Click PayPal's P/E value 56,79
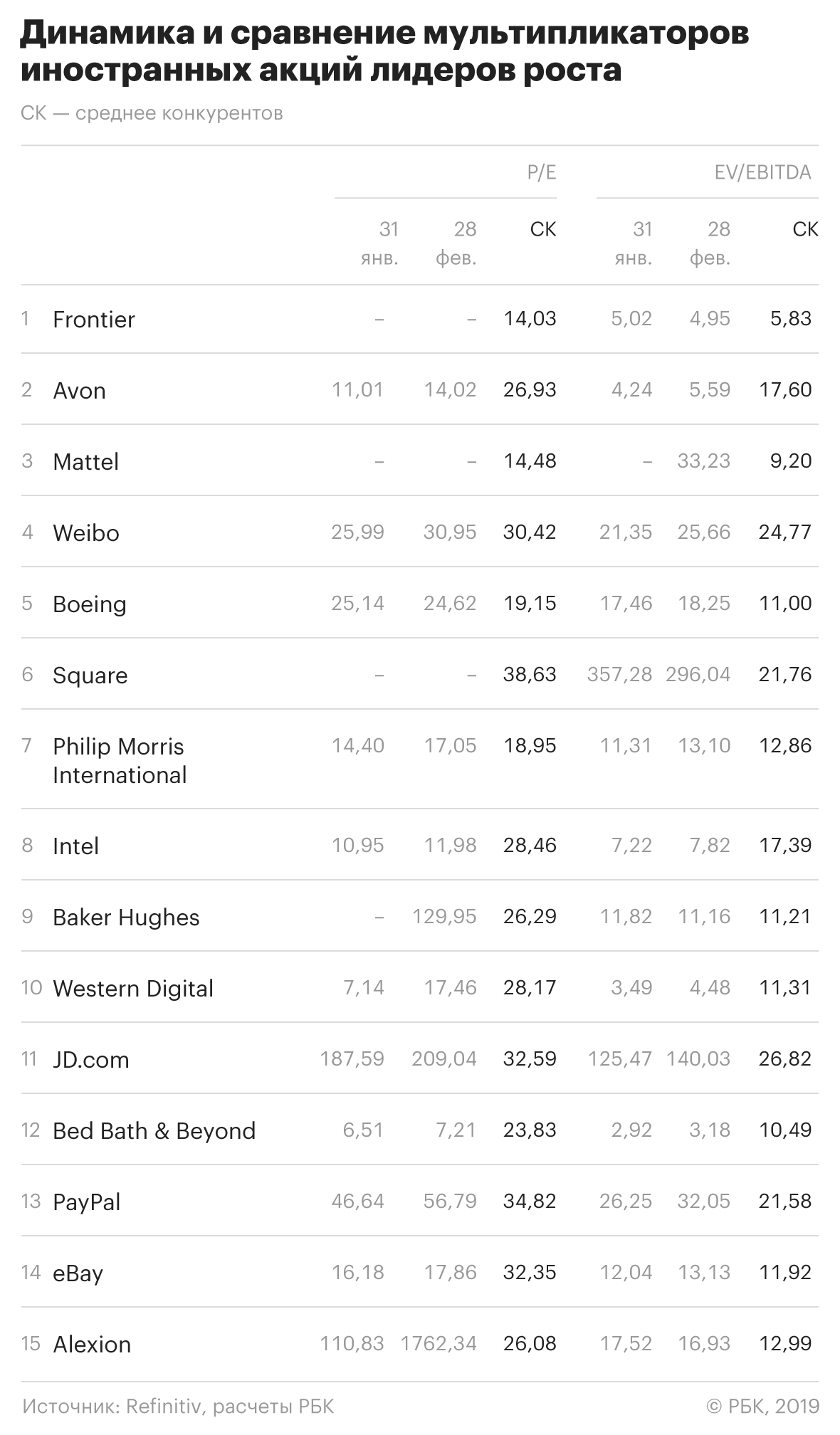The width and height of the screenshot is (840, 1435). pyautogui.click(x=450, y=1202)
